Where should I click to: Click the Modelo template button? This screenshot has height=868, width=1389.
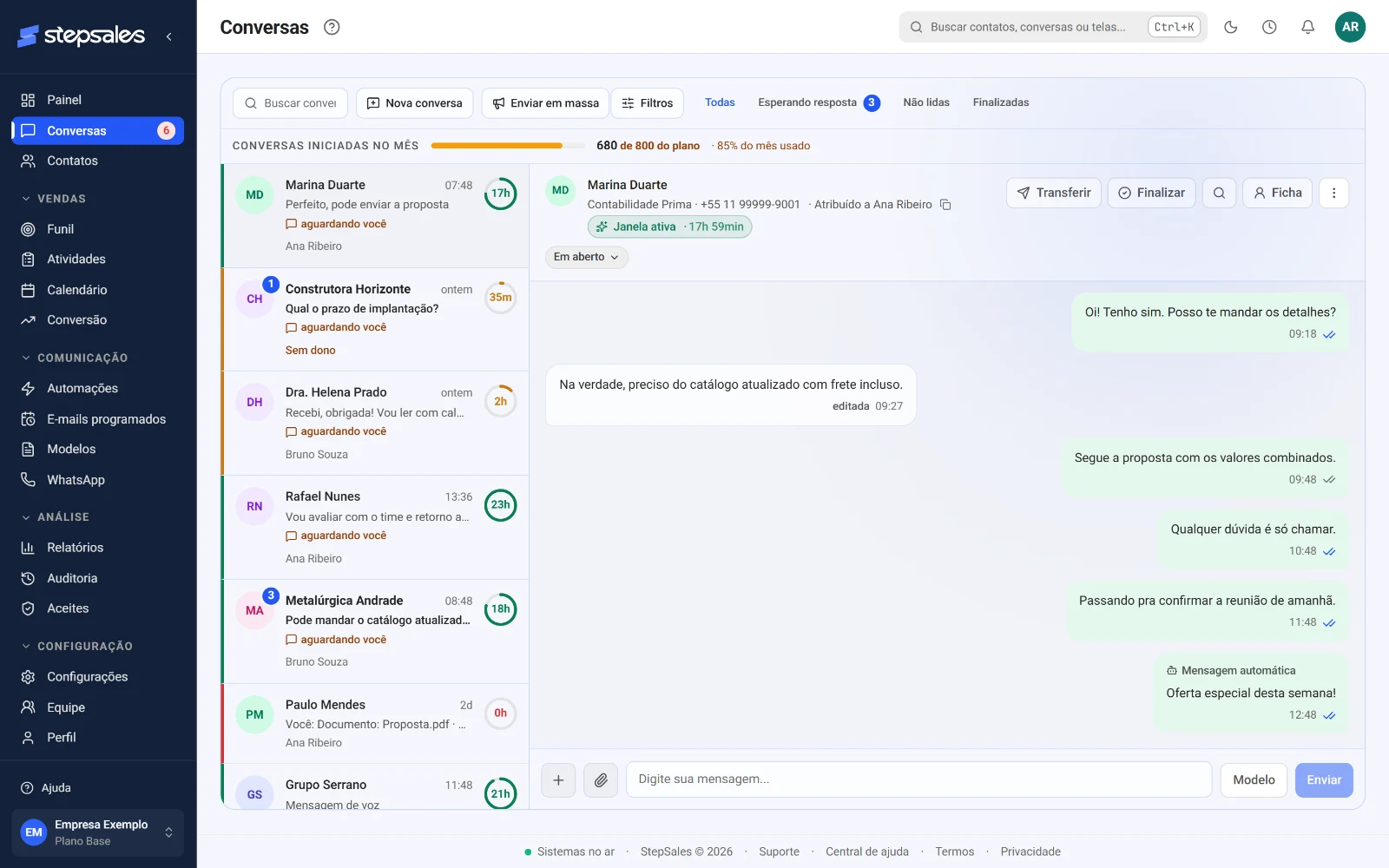[x=1254, y=780]
